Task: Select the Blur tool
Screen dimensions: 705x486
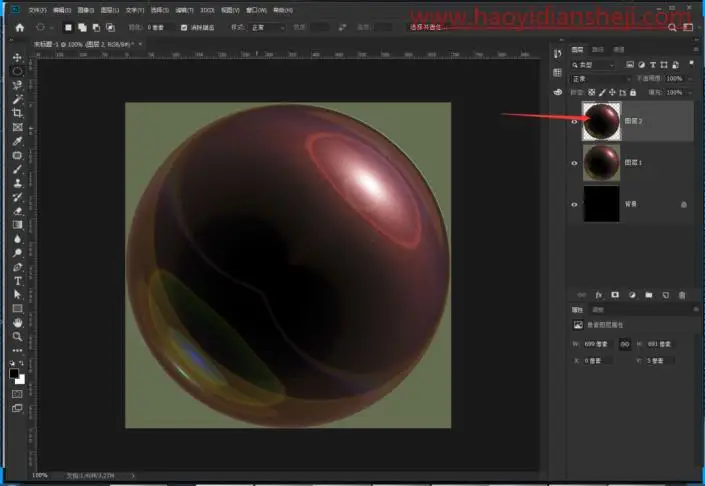Action: tap(17, 239)
